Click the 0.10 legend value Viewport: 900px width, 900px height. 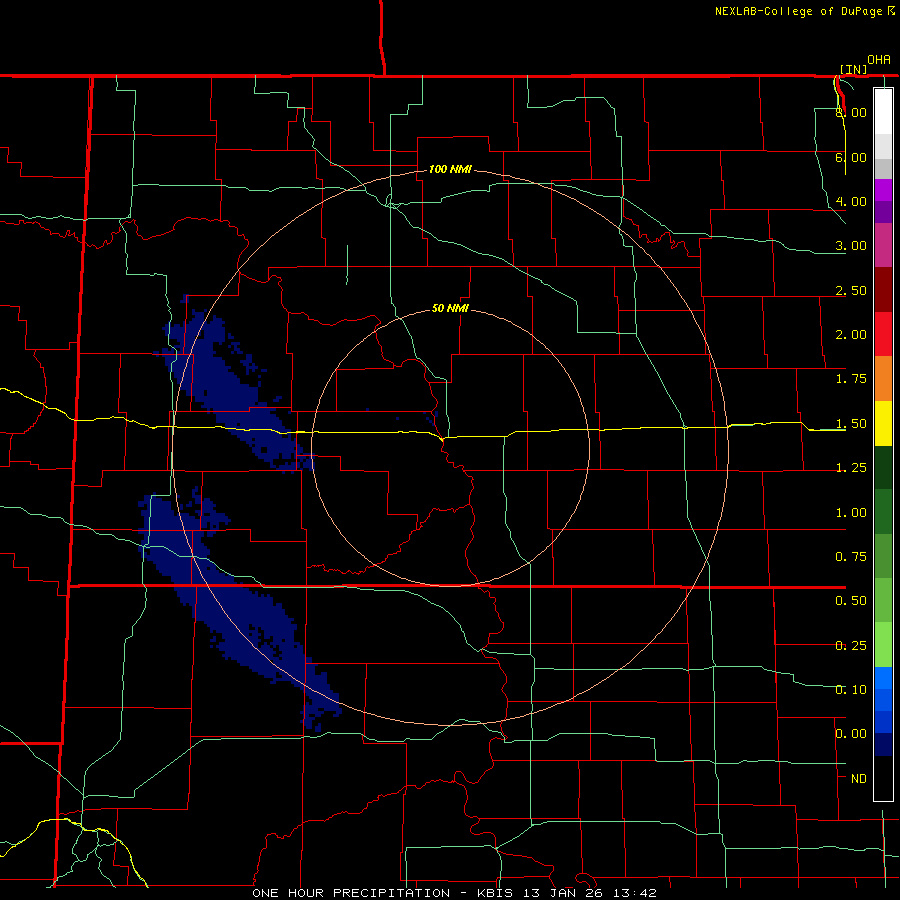pyautogui.click(x=851, y=690)
